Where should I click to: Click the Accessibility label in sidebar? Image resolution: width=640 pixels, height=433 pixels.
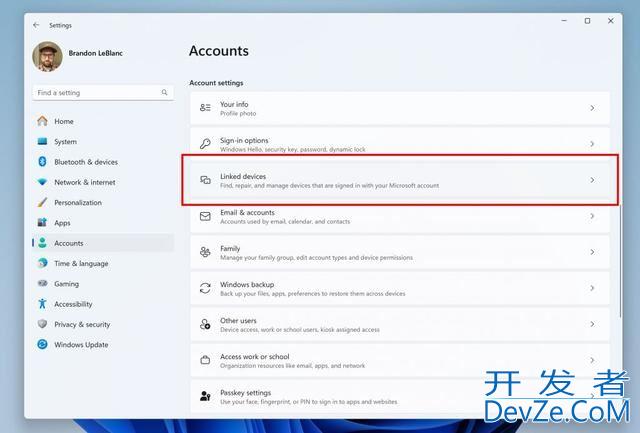73,304
